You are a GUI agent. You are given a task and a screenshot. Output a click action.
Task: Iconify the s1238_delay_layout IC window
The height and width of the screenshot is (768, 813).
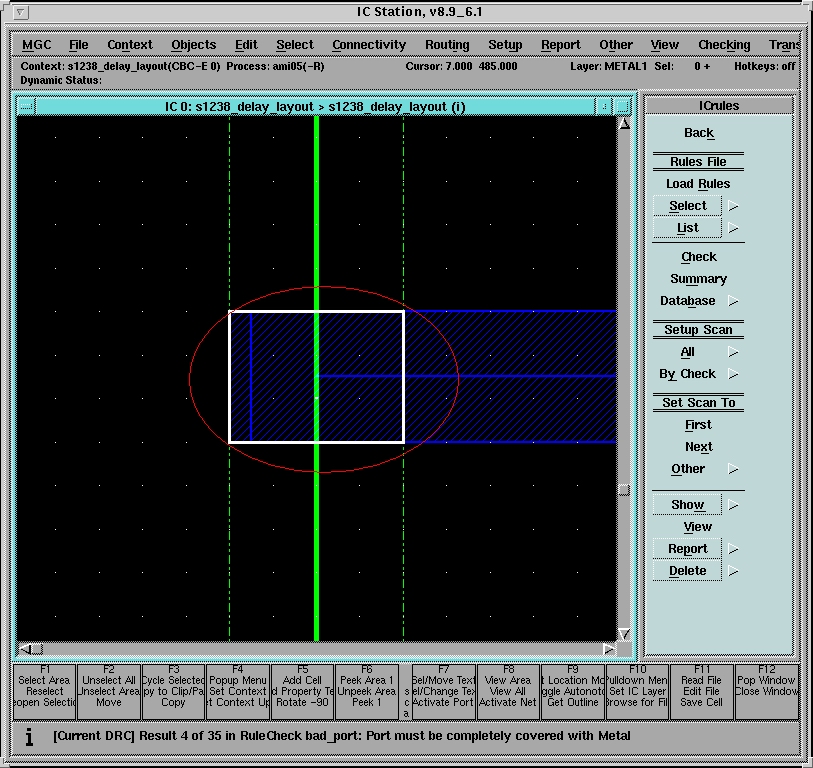point(604,106)
